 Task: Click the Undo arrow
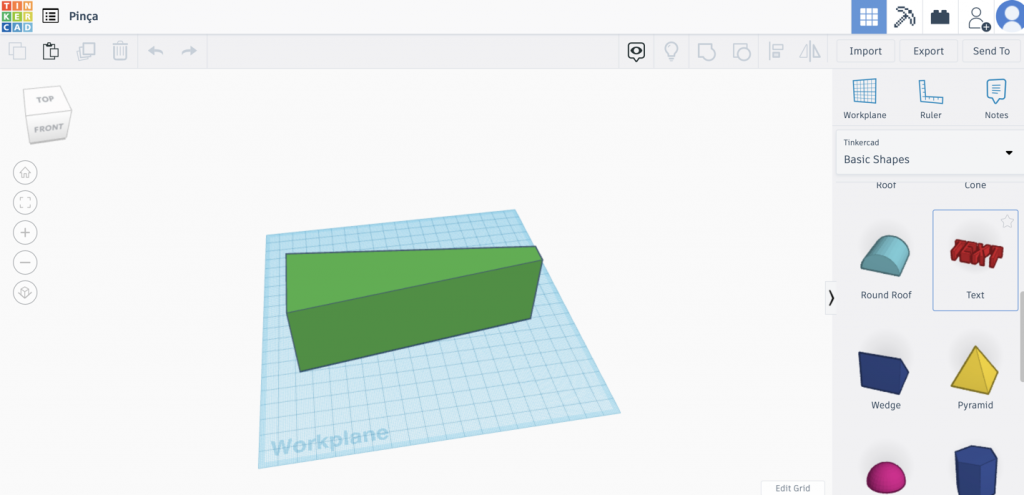coord(156,51)
